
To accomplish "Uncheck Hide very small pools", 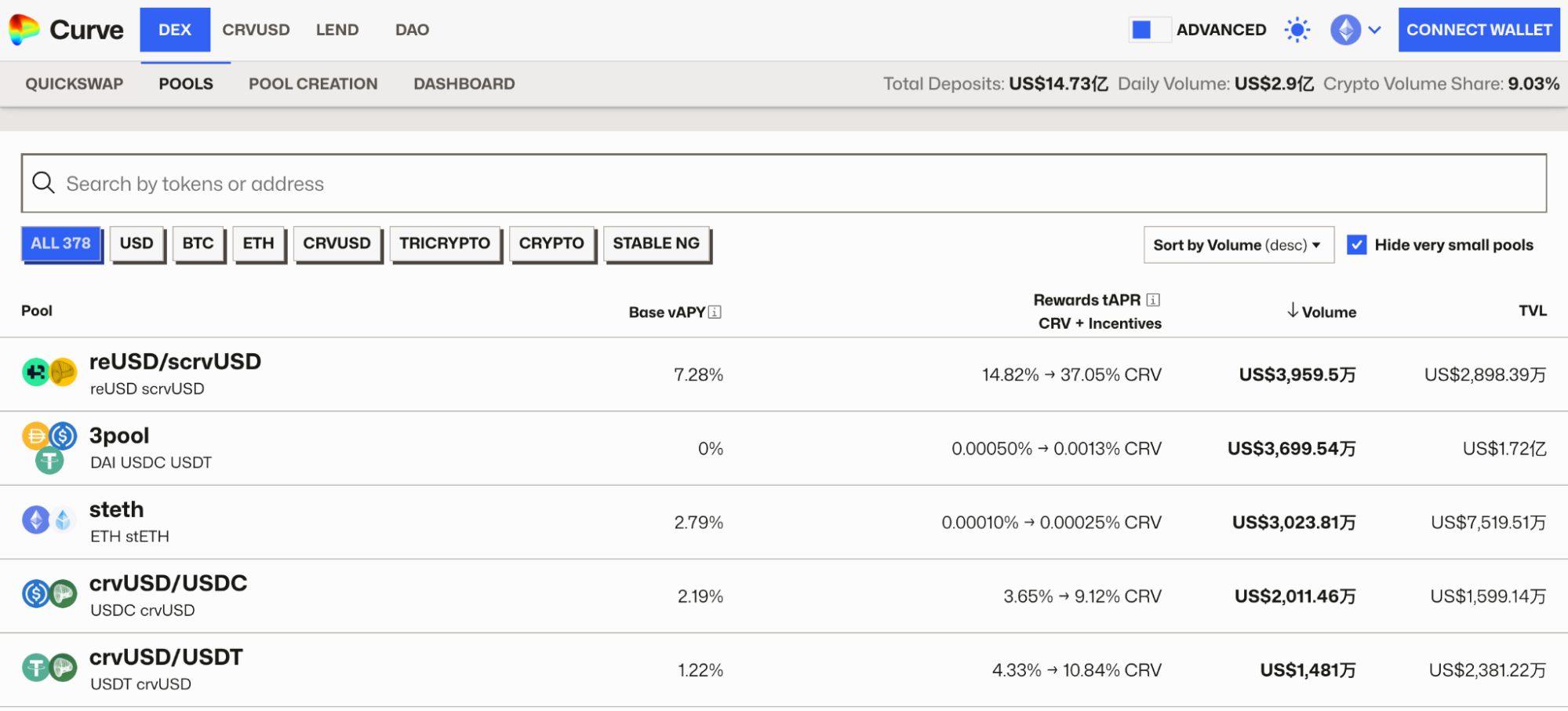I will (1356, 245).
